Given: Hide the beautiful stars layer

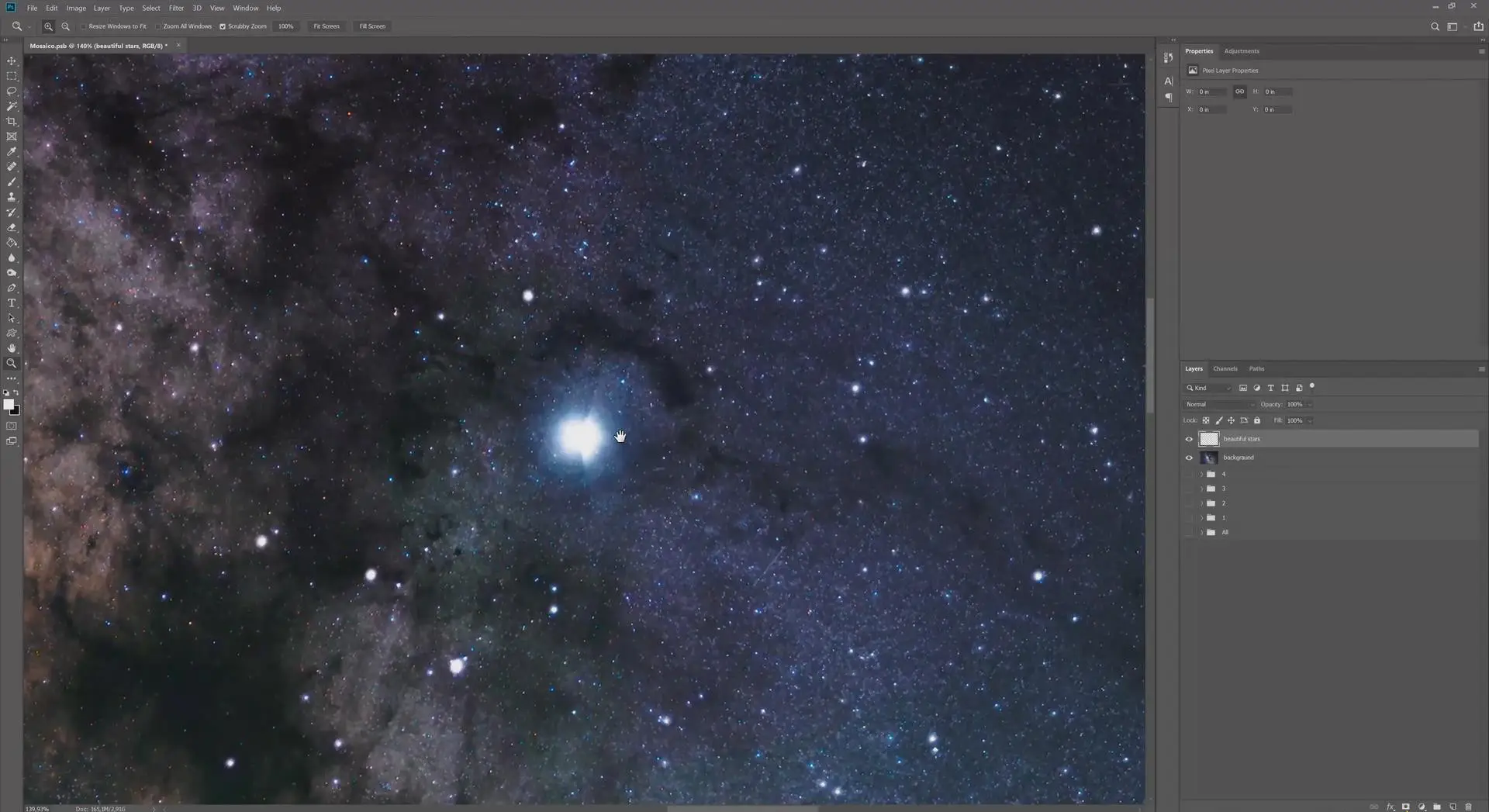Looking at the screenshot, I should click(1189, 439).
